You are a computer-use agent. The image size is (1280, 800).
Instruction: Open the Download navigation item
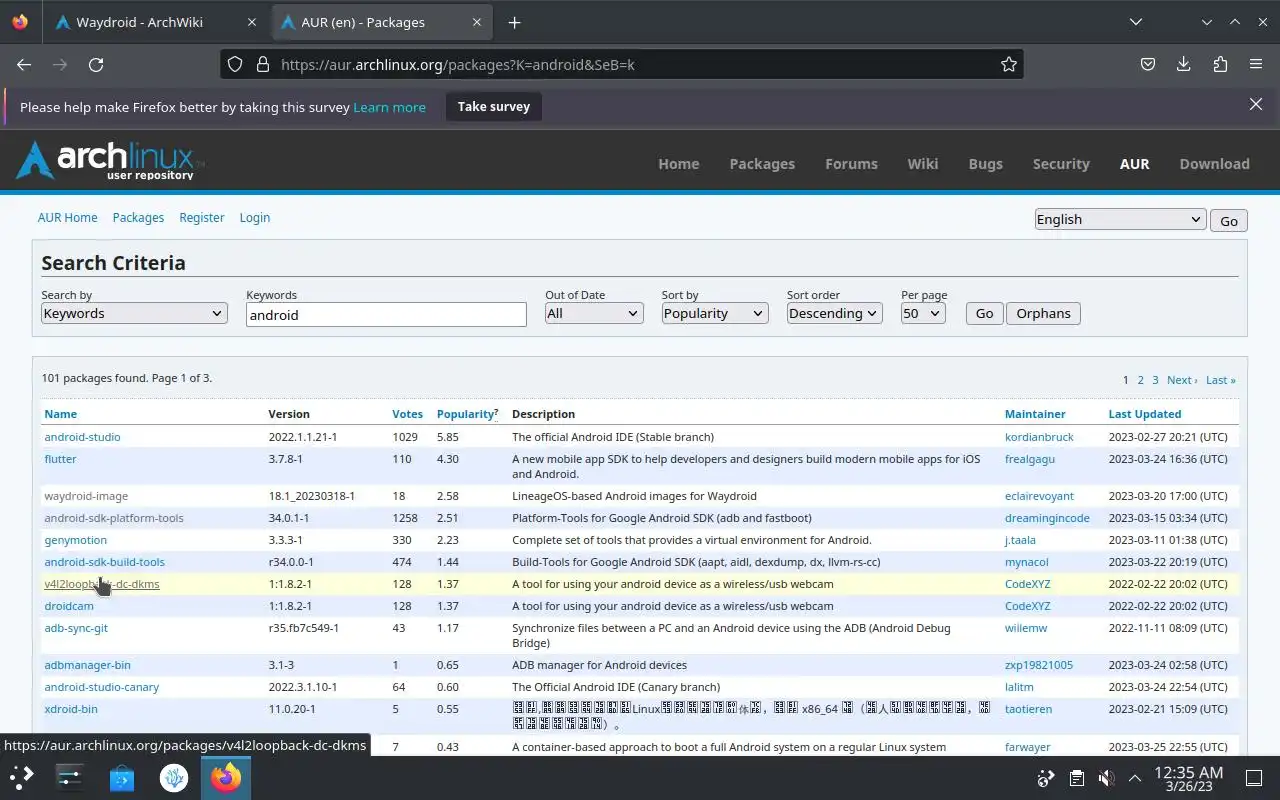click(x=1214, y=164)
